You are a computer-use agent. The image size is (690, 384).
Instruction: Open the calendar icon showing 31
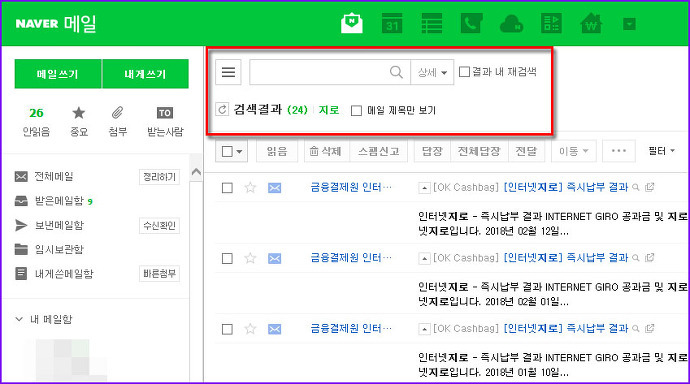tap(392, 23)
